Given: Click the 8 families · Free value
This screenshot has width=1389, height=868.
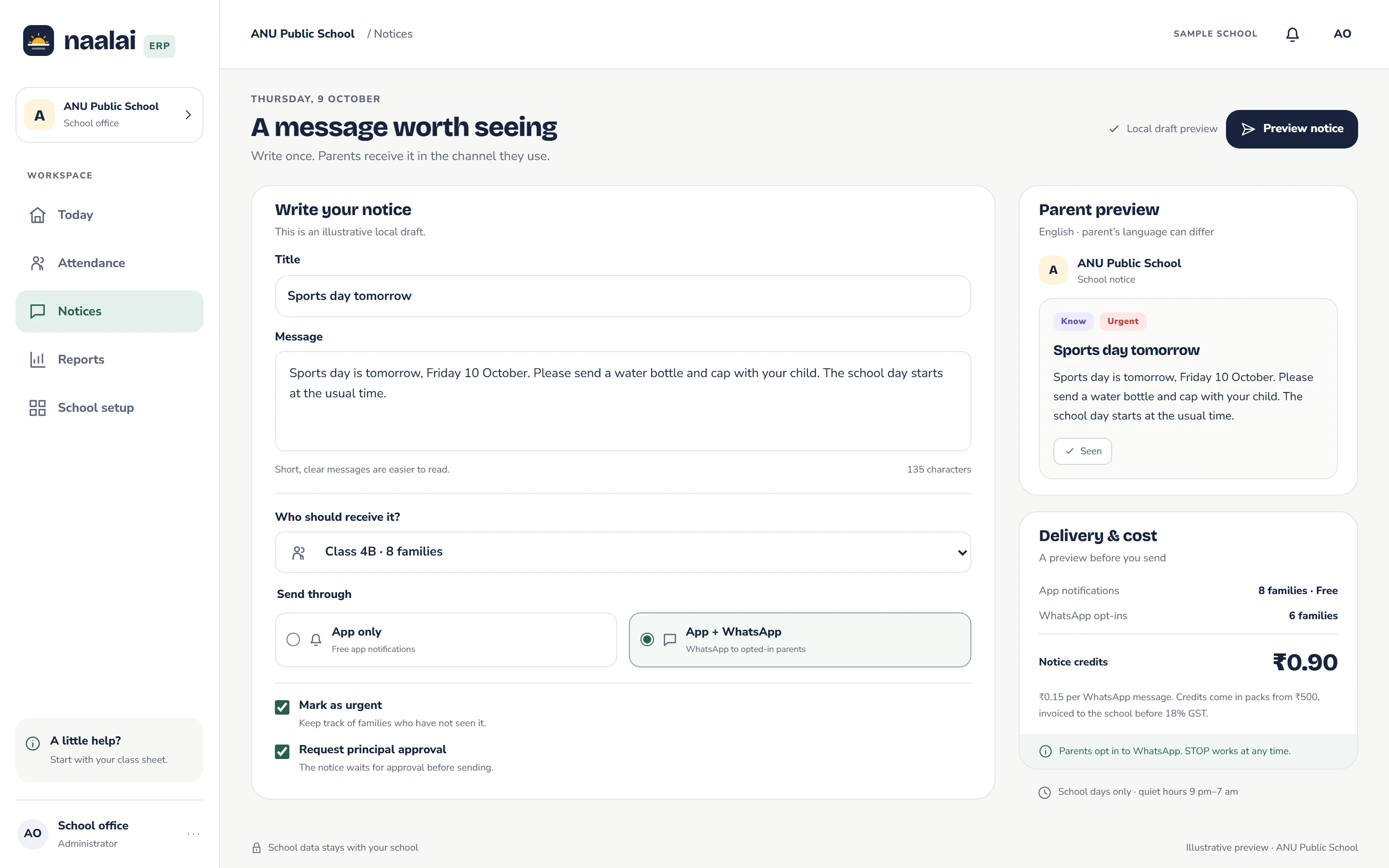Looking at the screenshot, I should pos(1298,591).
